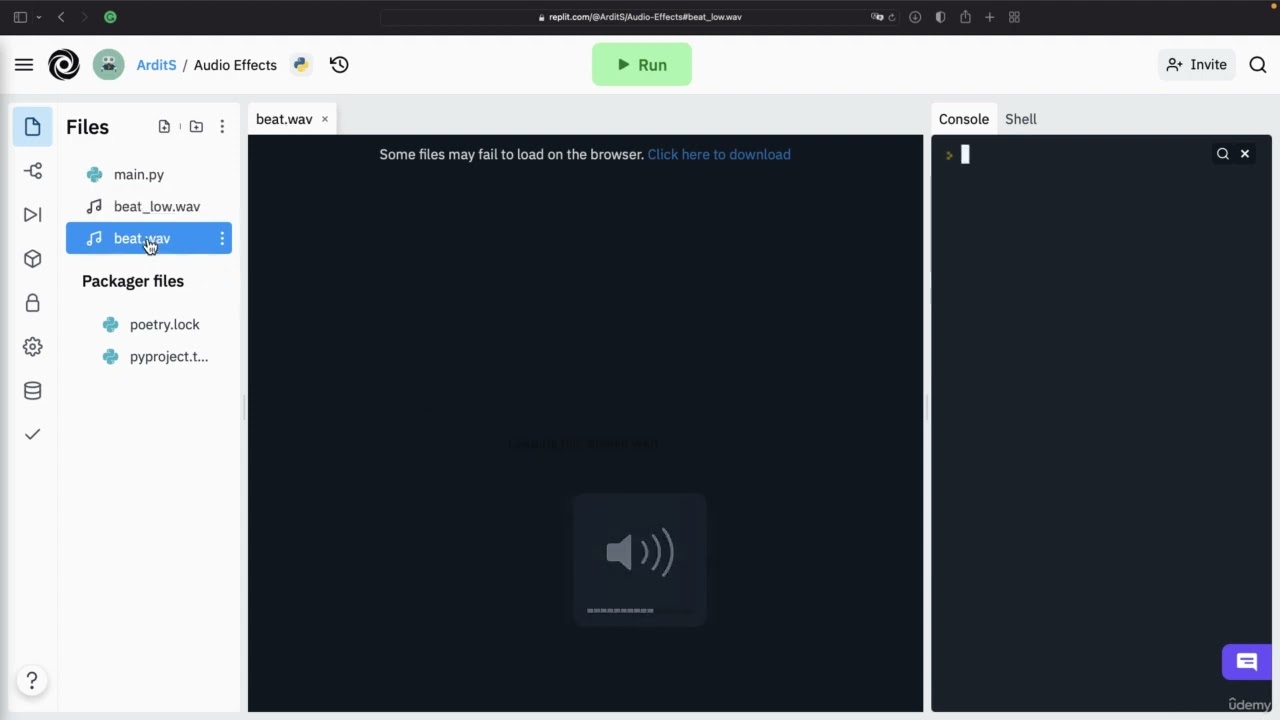Open a new browser tab with plus

pos(990,17)
